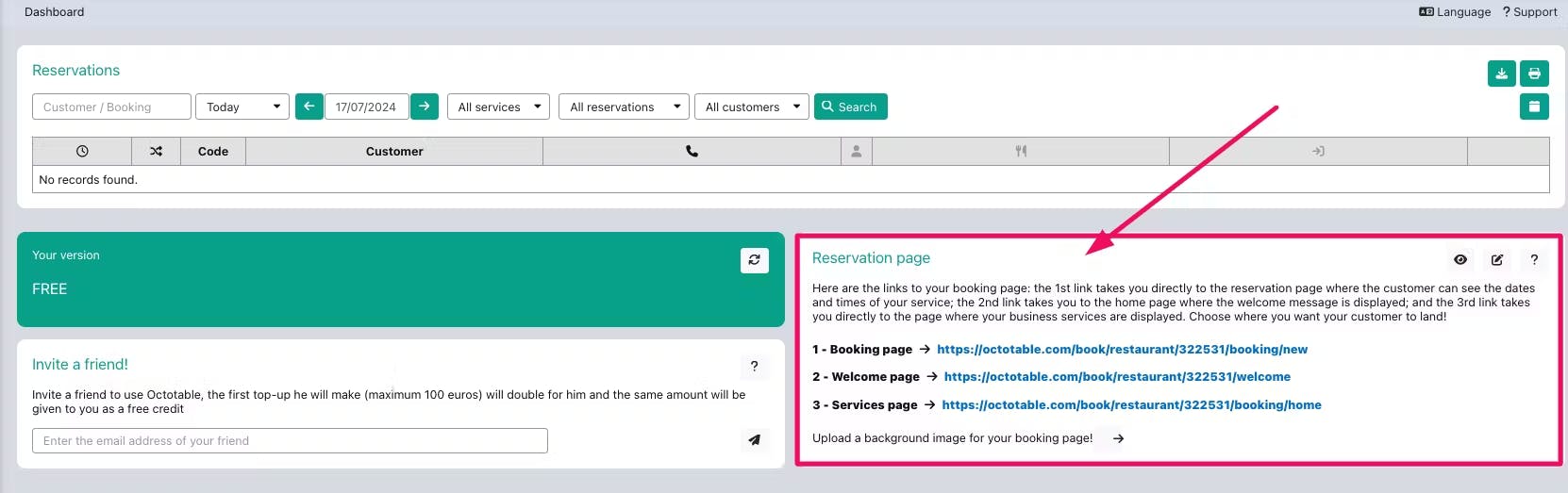Open the Today date range dropdown

pyautogui.click(x=242, y=107)
